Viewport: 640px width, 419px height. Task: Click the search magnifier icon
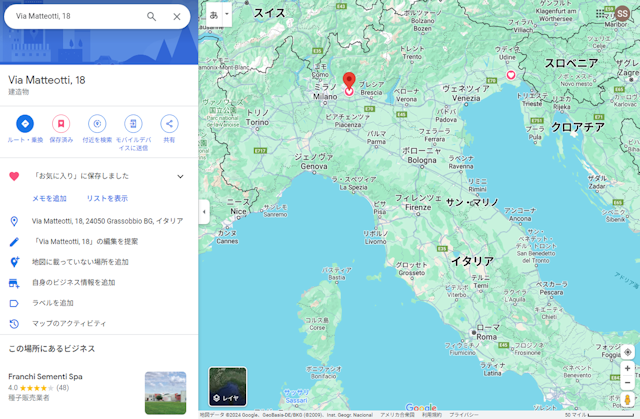pyautogui.click(x=151, y=16)
